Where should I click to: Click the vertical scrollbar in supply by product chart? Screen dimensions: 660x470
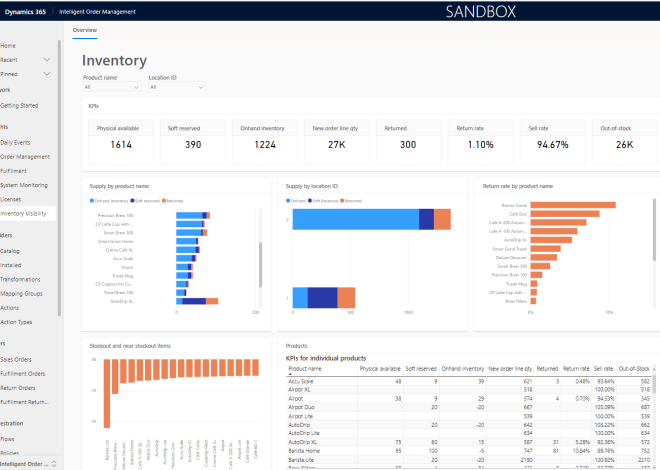(261, 265)
